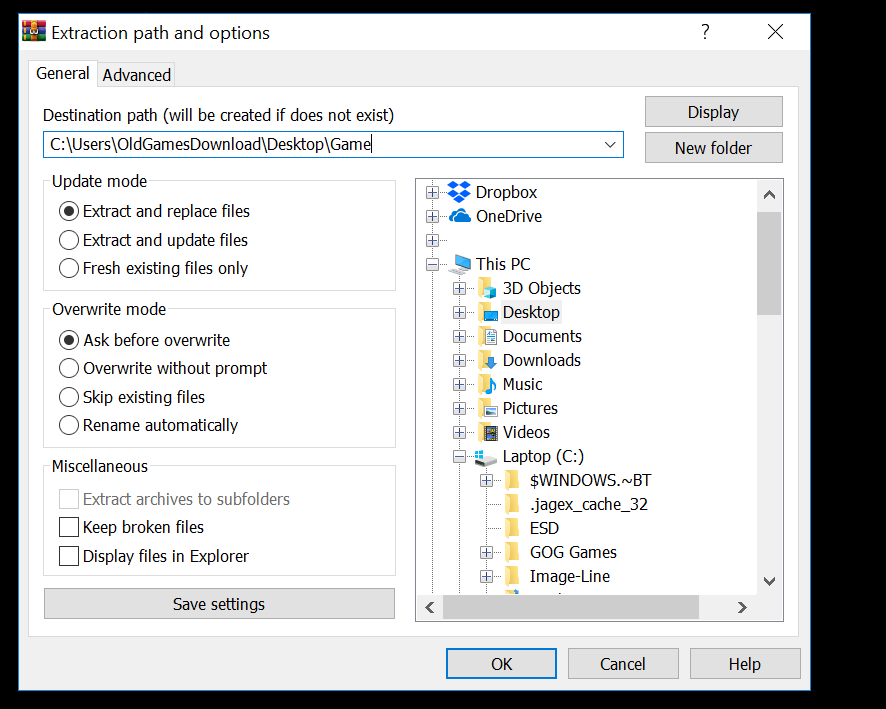Click the Downloads folder icon
The height and width of the screenshot is (709, 886).
[x=487, y=360]
